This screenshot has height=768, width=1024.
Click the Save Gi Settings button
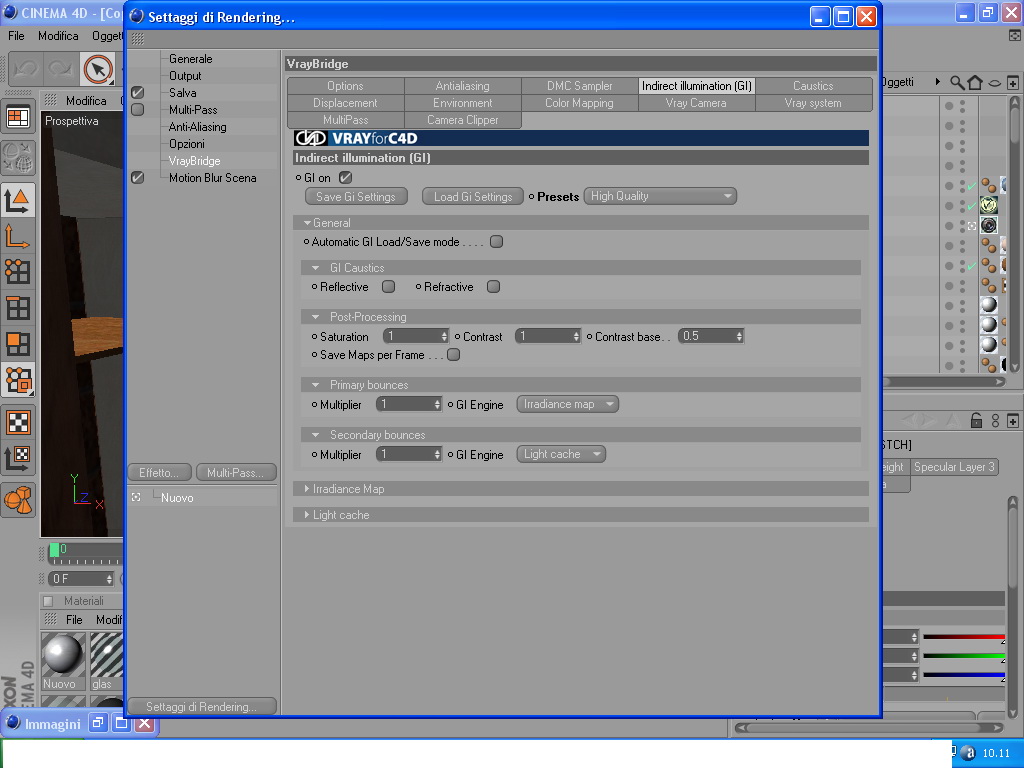pos(356,197)
